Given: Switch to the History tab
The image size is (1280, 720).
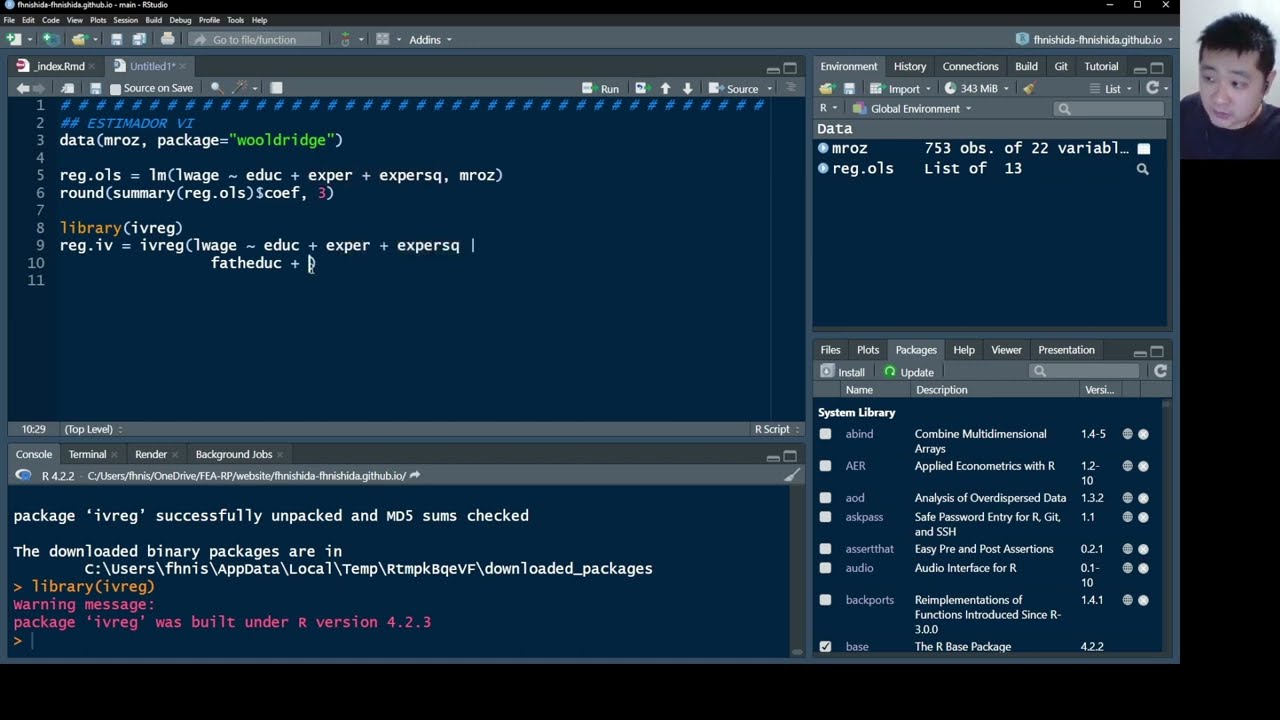Looking at the screenshot, I should coord(910,67).
